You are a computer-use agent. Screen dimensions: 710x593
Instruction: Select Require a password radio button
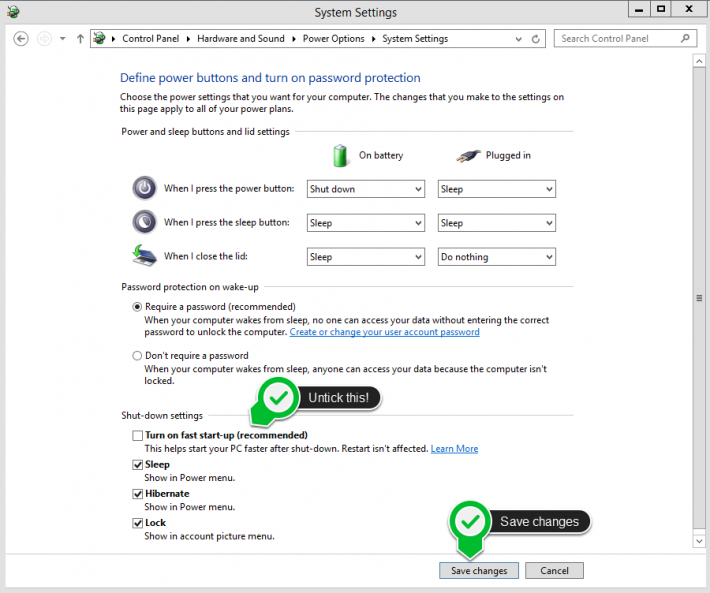point(137,307)
